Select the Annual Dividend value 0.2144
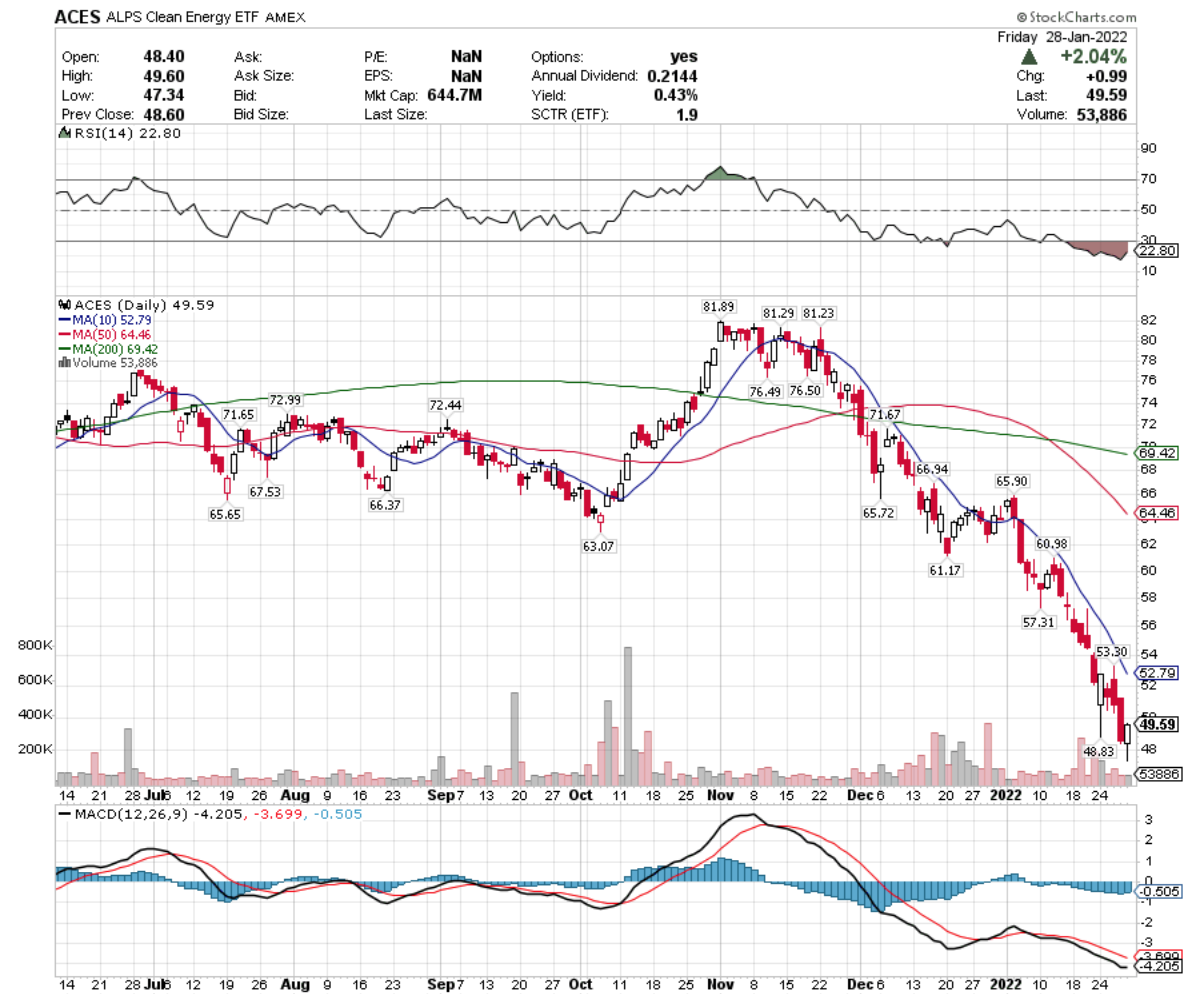This screenshot has height=994, width=1204. [x=673, y=76]
